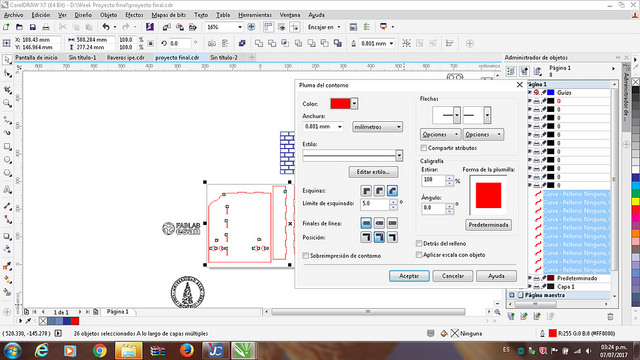This screenshot has height=360, width=640.
Task: Click the red Forma de la plumilla preview
Action: pyautogui.click(x=488, y=195)
